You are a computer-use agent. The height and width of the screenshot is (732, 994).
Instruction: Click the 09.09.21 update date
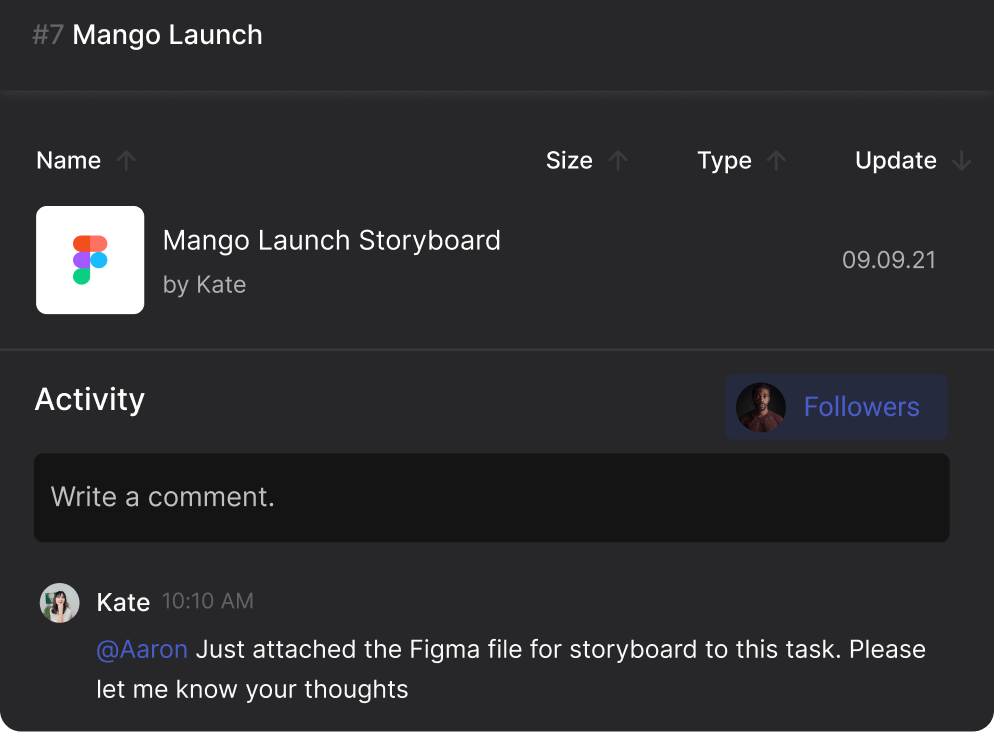[889, 261]
